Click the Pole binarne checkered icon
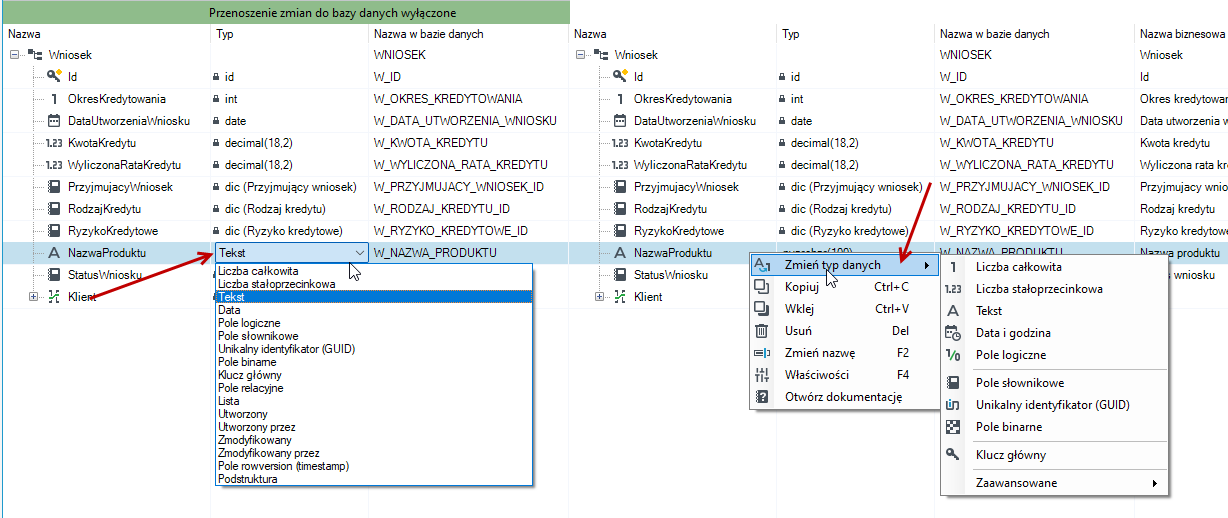The width and height of the screenshot is (1228, 518). click(x=953, y=427)
